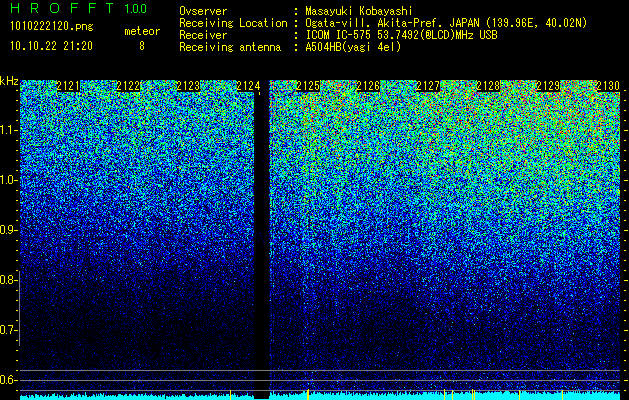Click the 'Receiving antenna' label
This screenshot has width=629, height=400.
230,47
